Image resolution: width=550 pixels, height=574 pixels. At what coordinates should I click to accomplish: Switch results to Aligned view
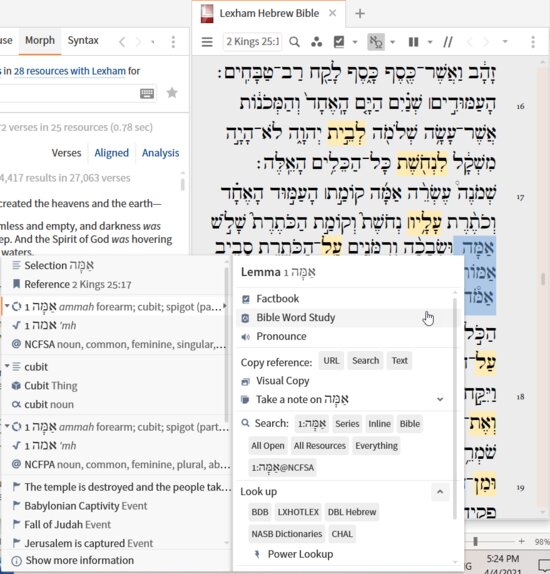tap(112, 153)
